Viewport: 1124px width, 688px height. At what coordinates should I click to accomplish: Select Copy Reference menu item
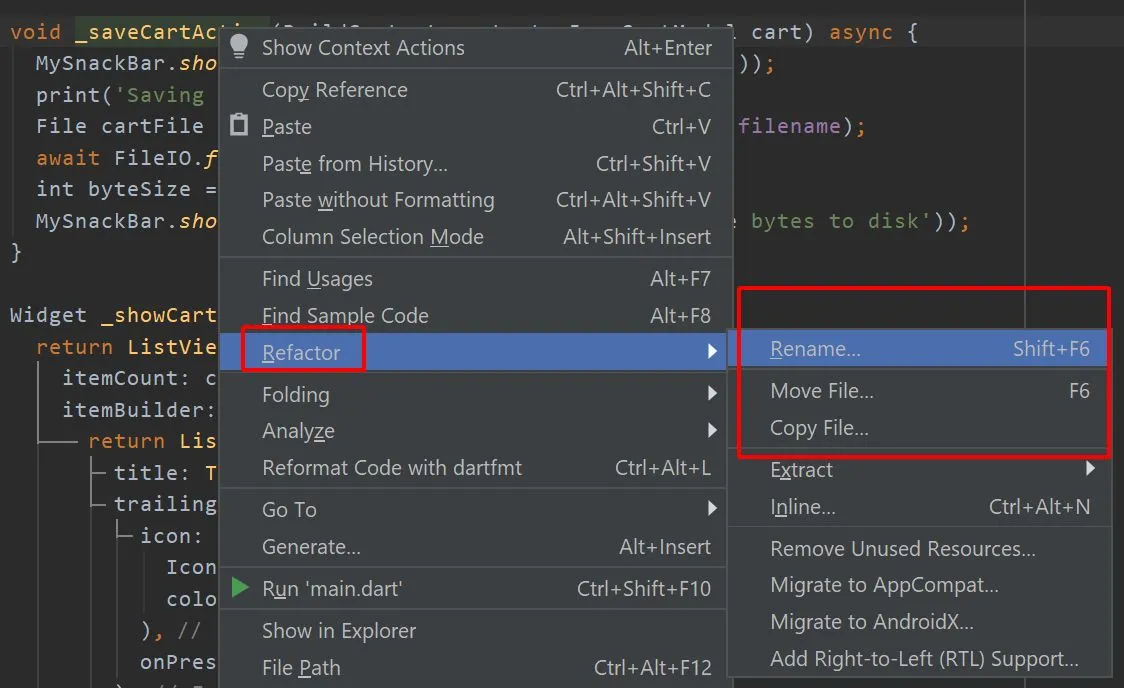[335, 90]
